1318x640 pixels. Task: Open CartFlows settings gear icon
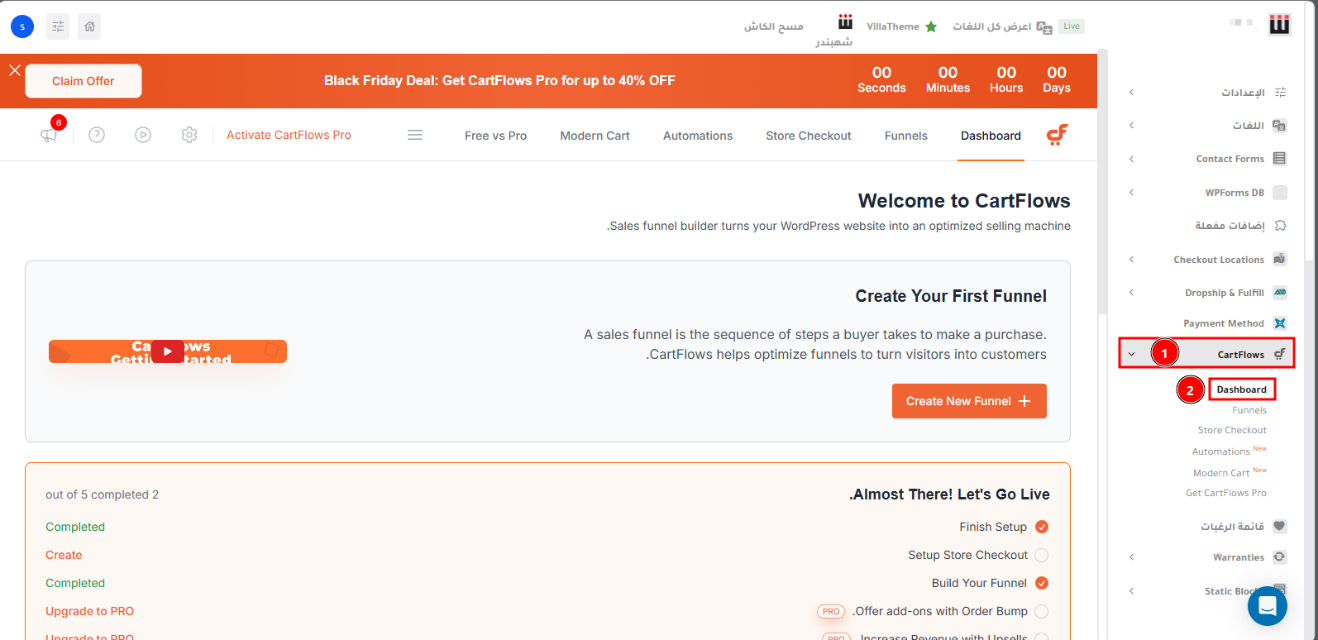click(x=189, y=135)
